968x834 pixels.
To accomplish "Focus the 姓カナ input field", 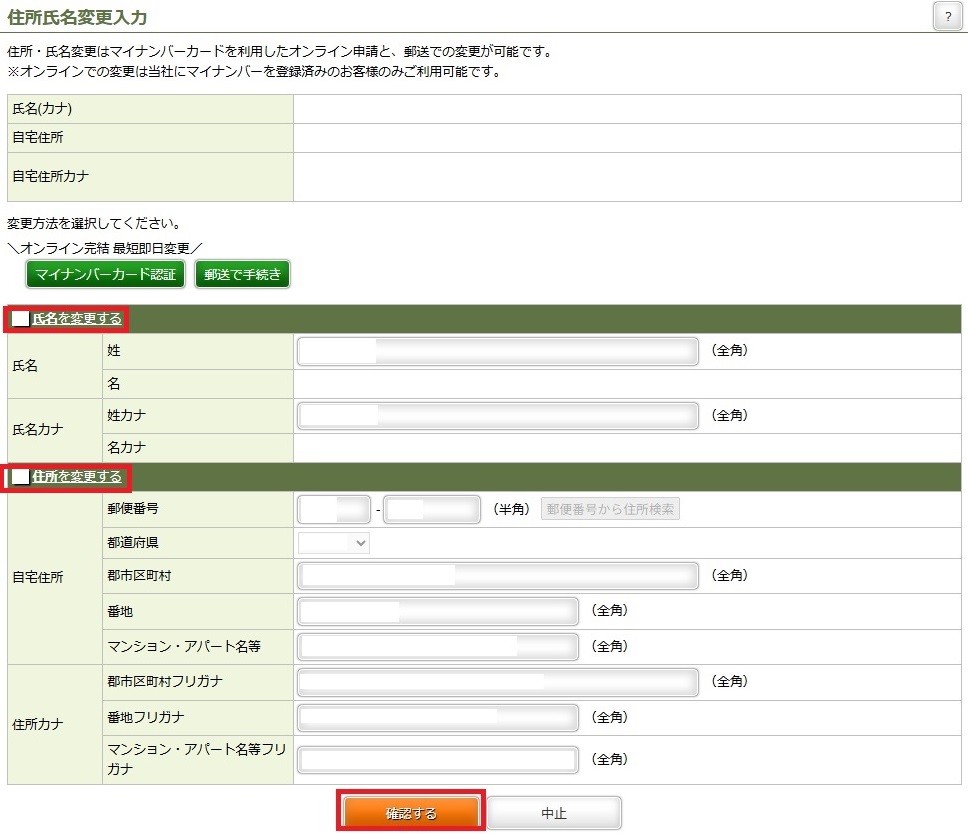I will (x=497, y=415).
